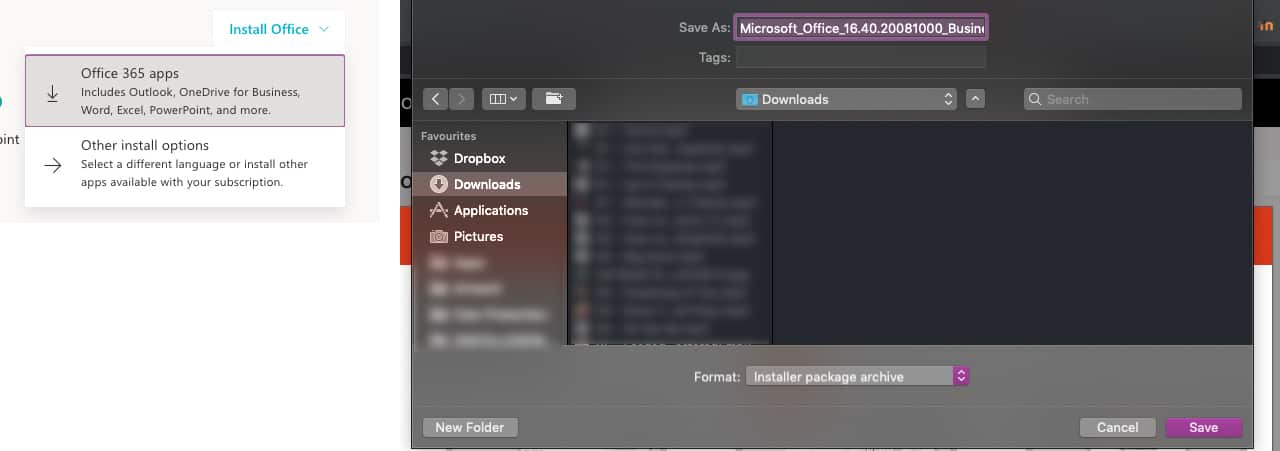
Task: Click the right arrow icon beside Other install options
Action: click(x=53, y=165)
